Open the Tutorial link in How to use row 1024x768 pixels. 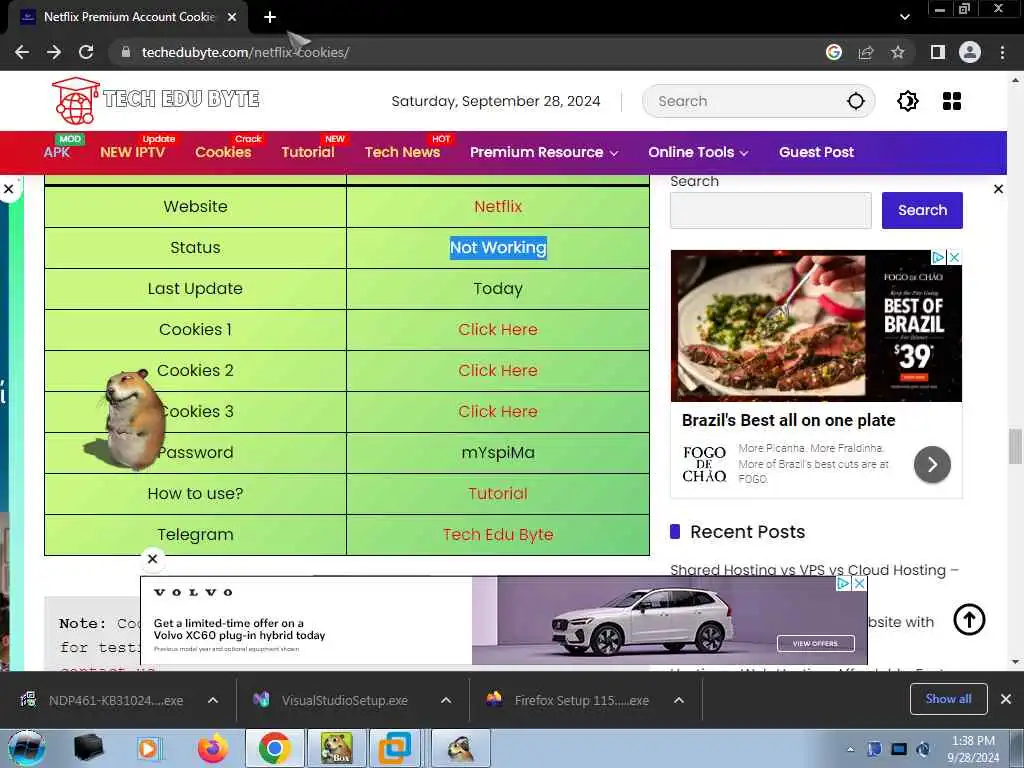[x=498, y=494]
